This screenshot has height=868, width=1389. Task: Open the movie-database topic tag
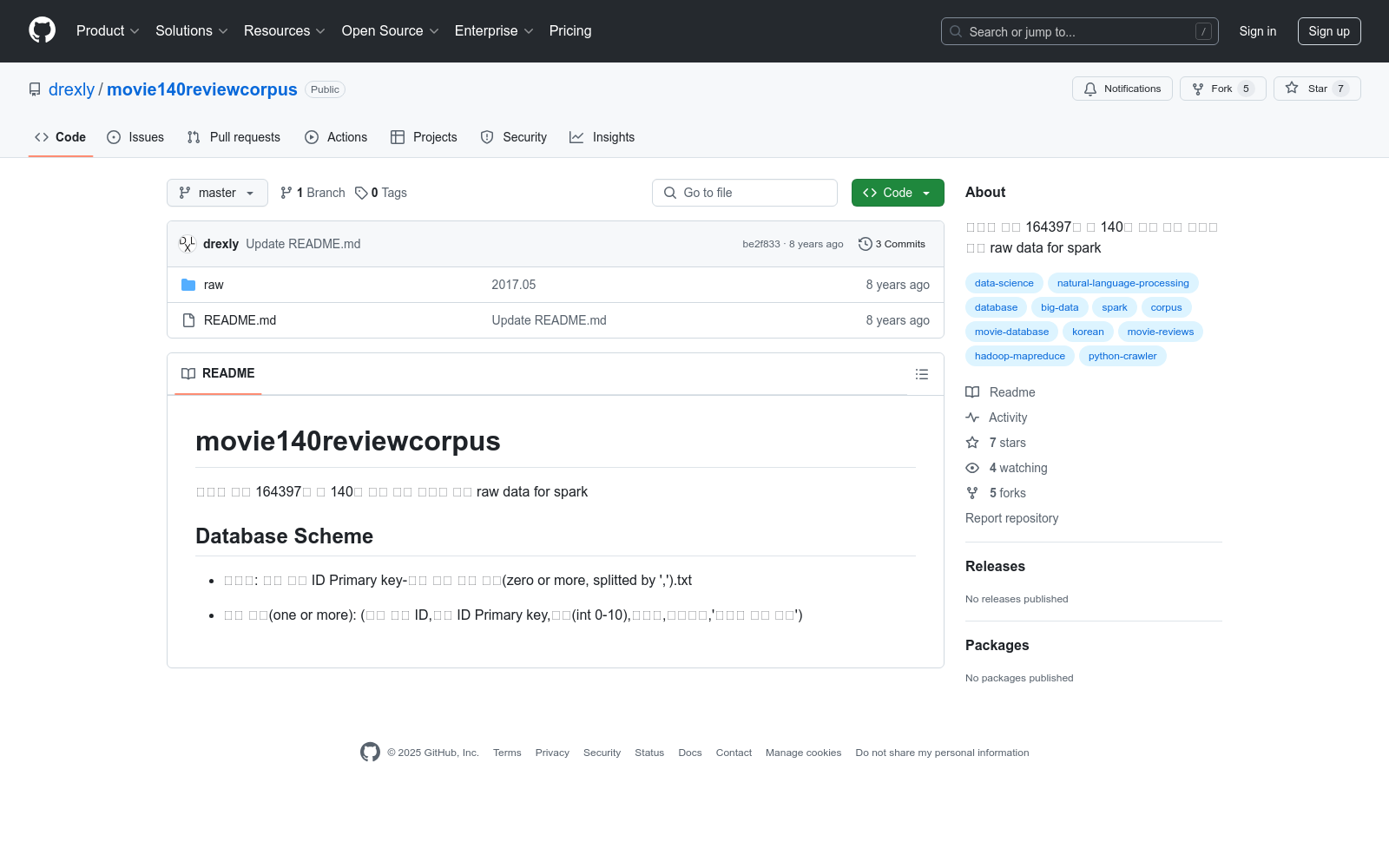1011,332
